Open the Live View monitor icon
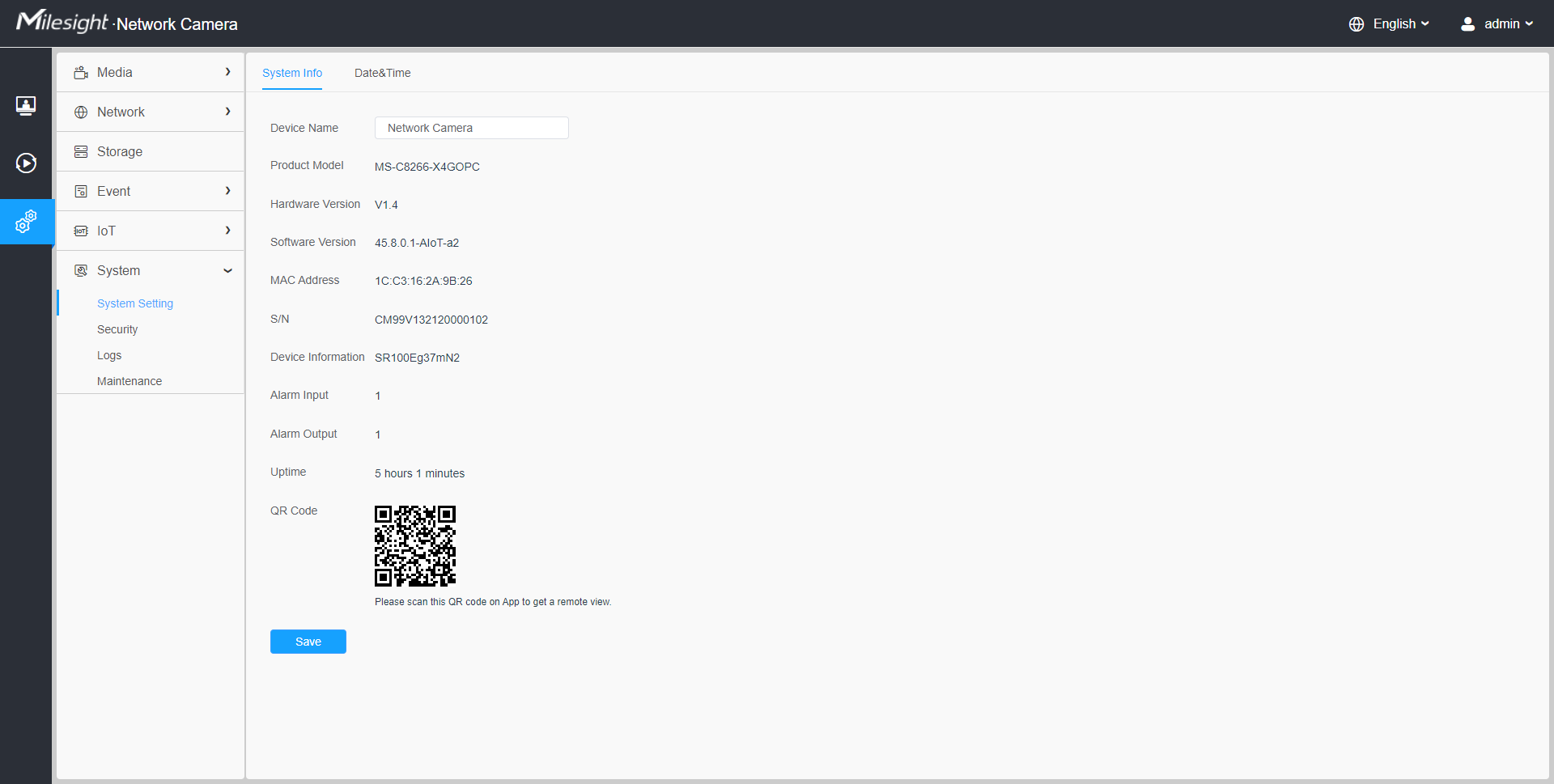This screenshot has height=784, width=1554. click(x=26, y=105)
